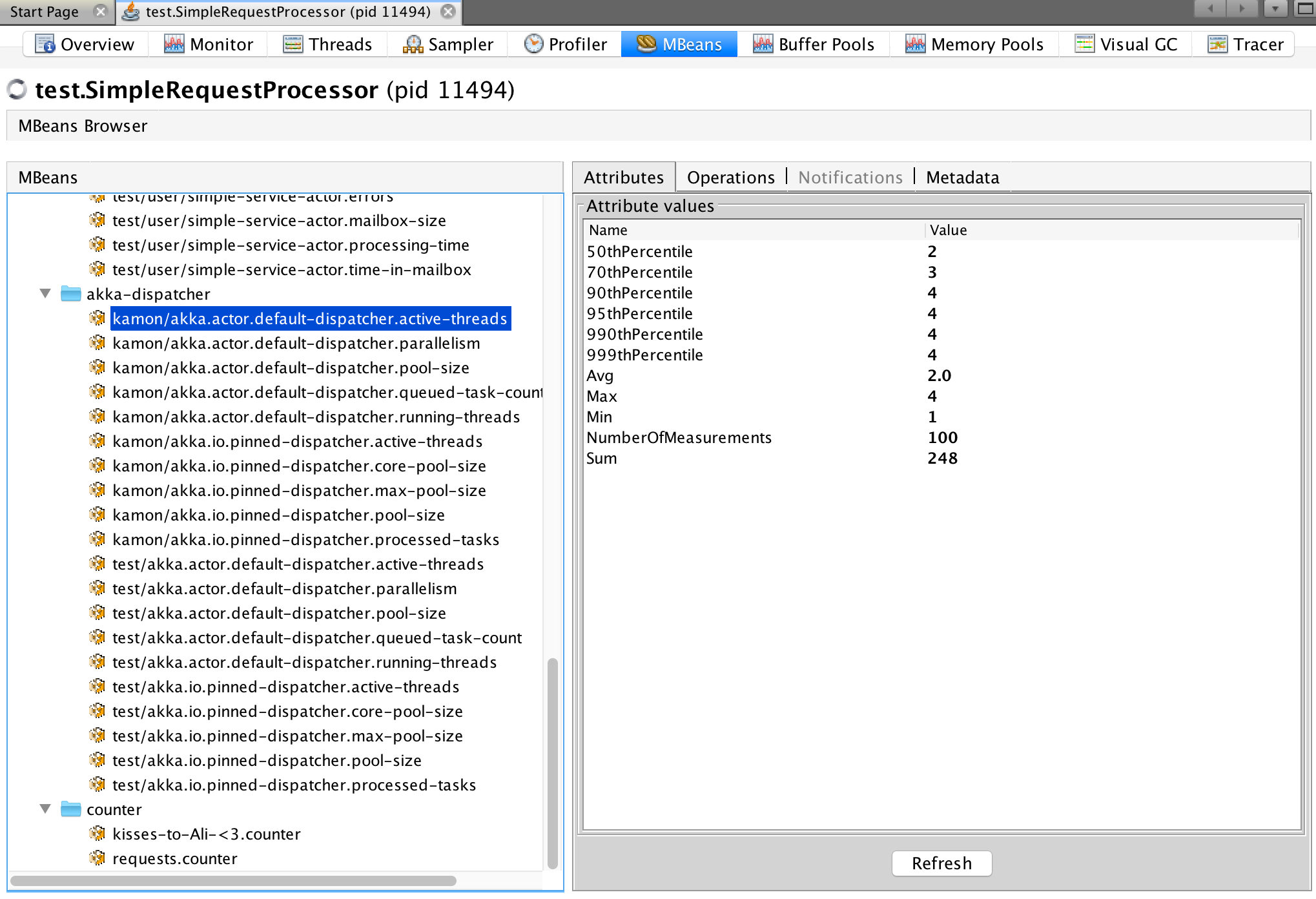Click the Sampler tab icon

[x=413, y=44]
